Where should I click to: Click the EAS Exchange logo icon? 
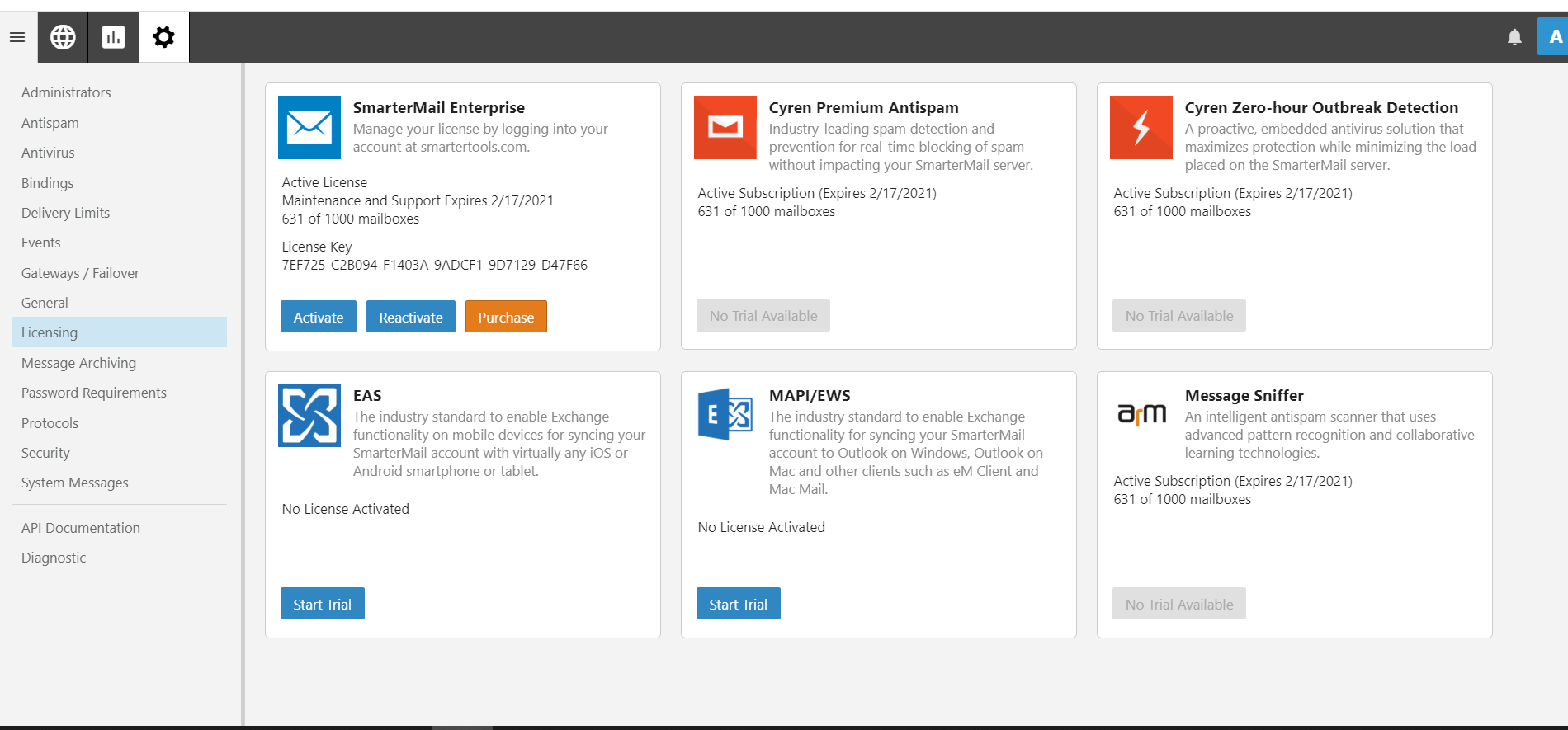tap(309, 415)
